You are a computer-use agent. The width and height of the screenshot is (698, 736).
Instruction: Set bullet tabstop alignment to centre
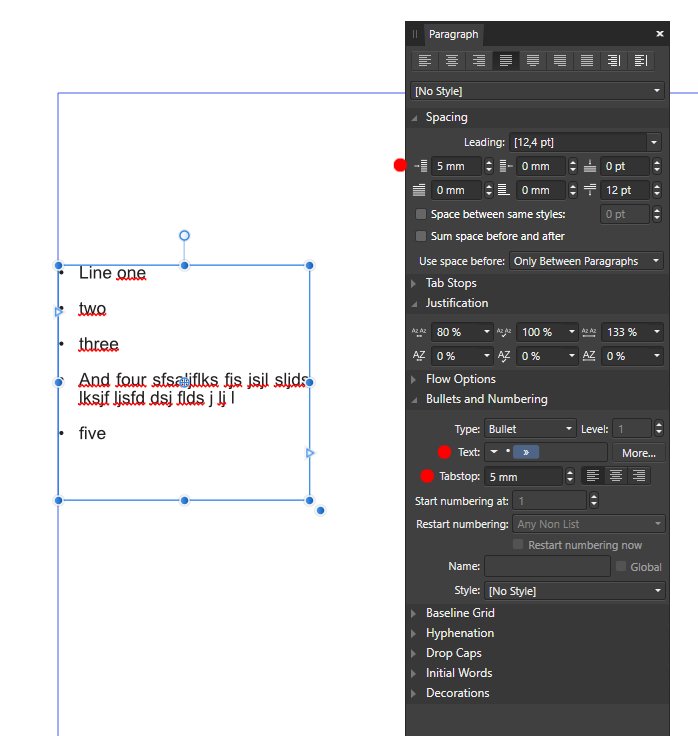coord(616,476)
